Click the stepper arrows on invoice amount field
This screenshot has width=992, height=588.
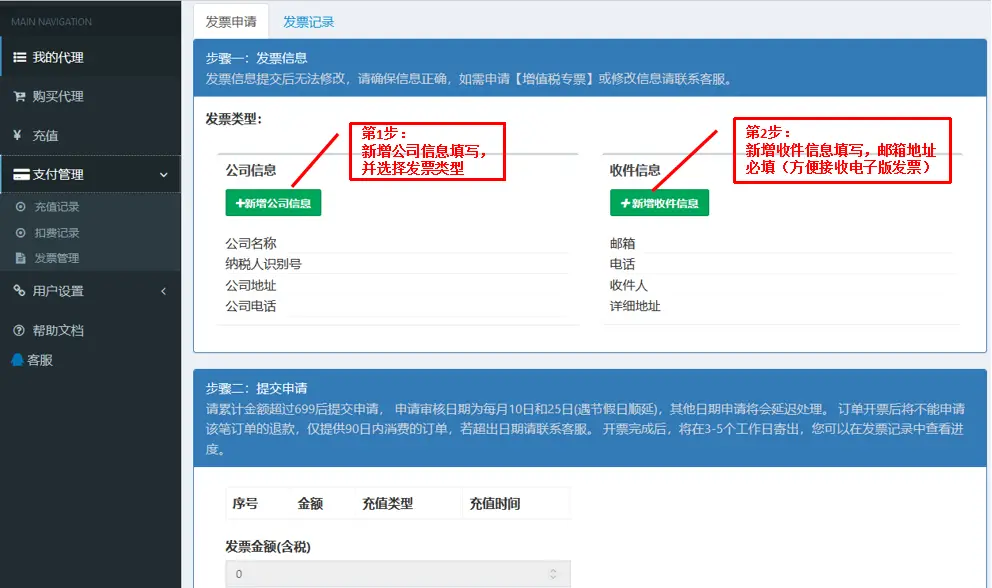554,574
